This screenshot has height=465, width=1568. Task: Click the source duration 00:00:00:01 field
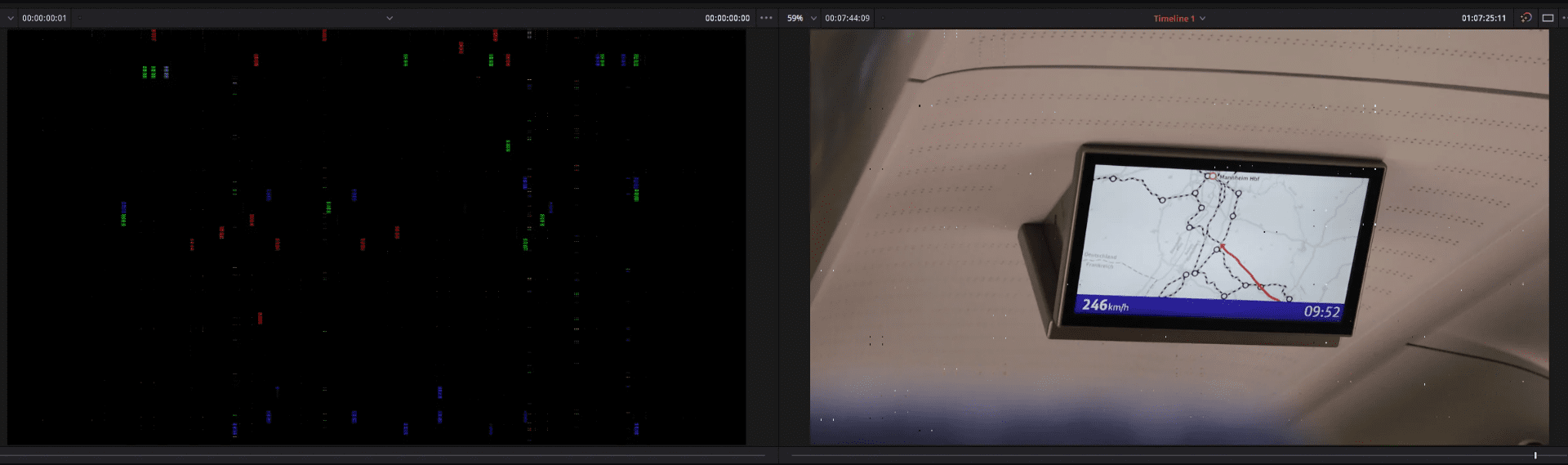44,18
